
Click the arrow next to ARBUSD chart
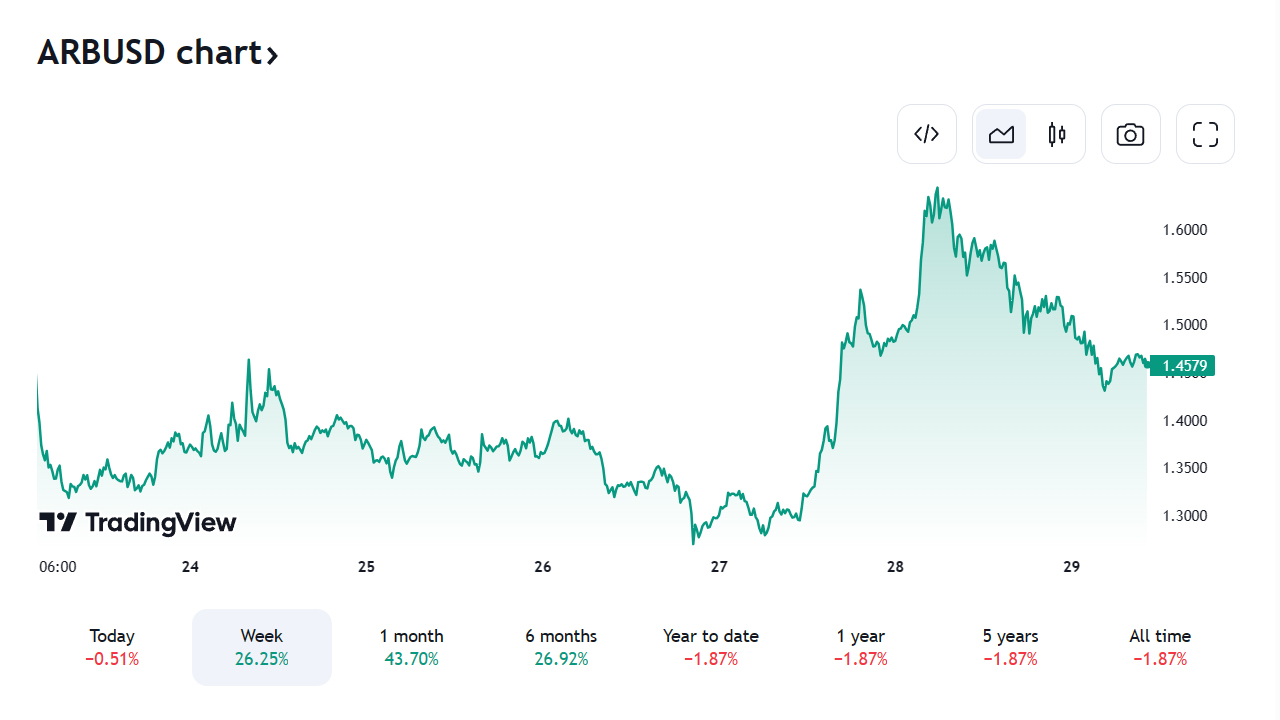(272, 55)
